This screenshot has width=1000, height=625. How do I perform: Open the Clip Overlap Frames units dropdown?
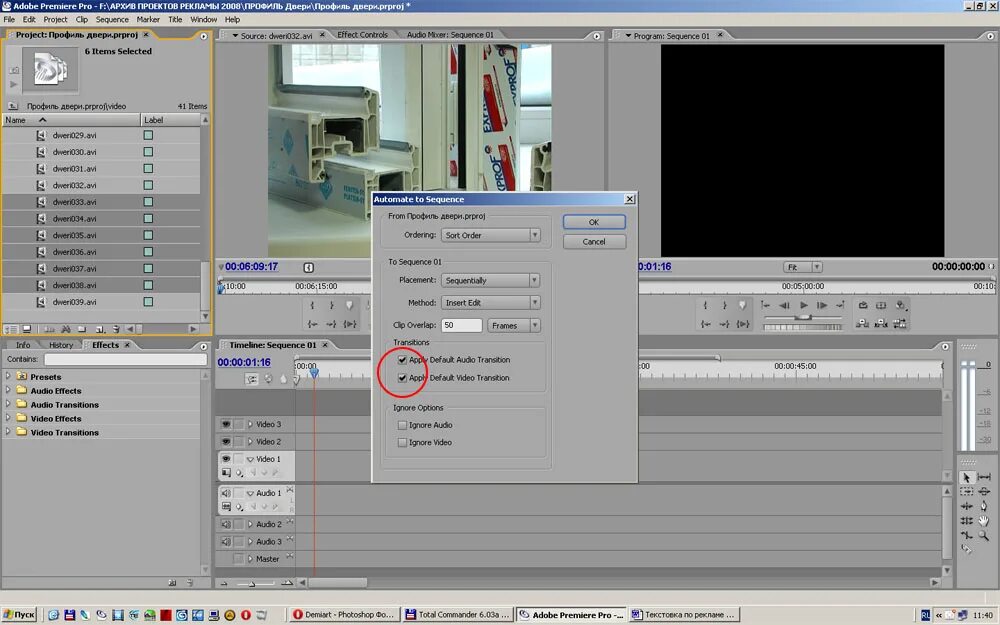click(x=514, y=325)
